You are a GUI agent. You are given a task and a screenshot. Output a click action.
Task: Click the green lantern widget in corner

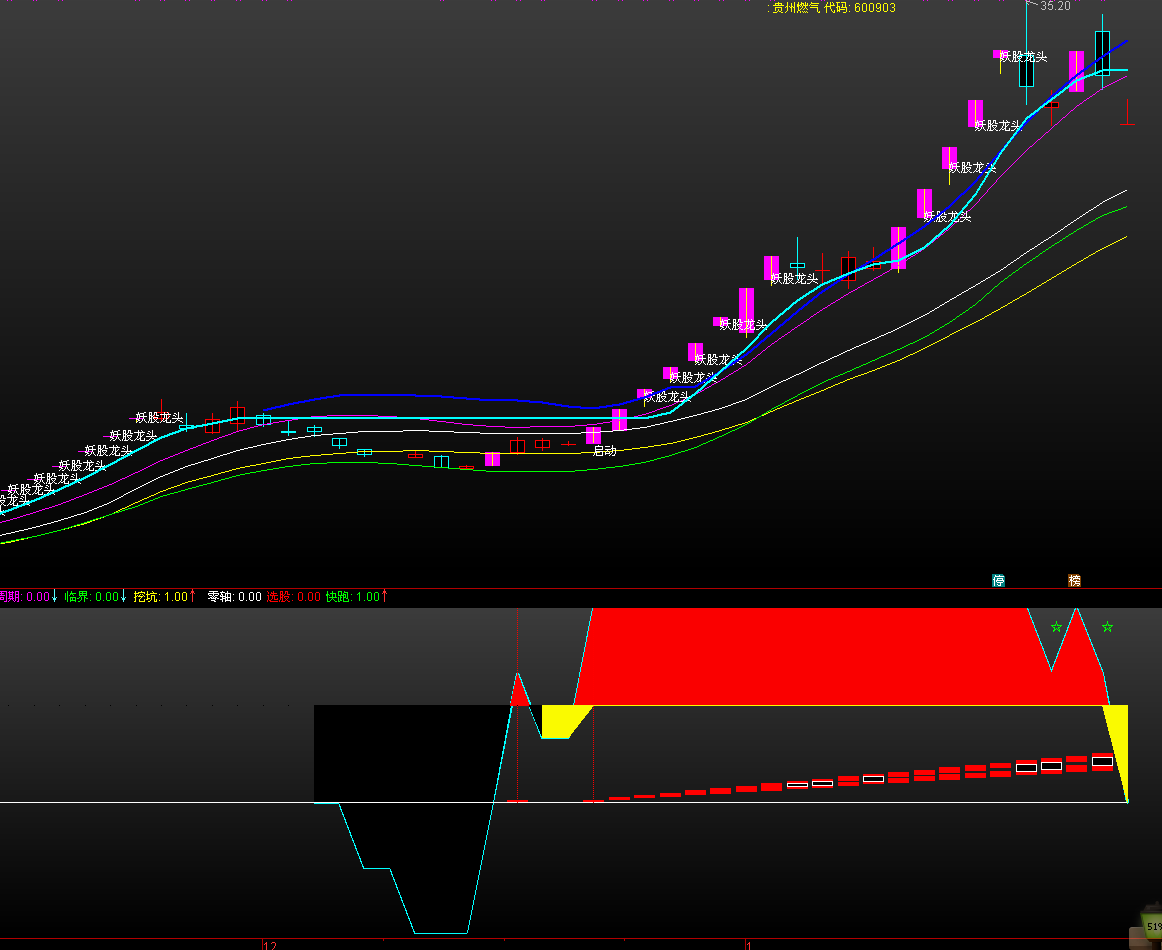tap(1149, 926)
